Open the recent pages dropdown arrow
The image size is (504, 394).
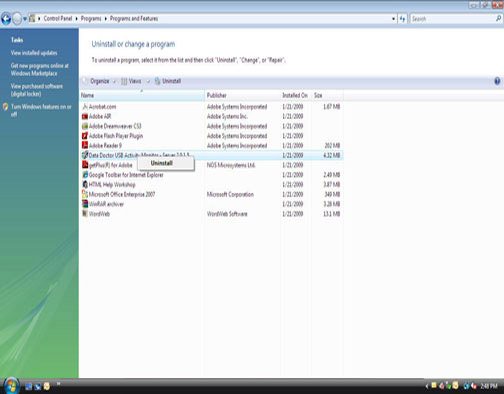pyautogui.click(x=25, y=19)
